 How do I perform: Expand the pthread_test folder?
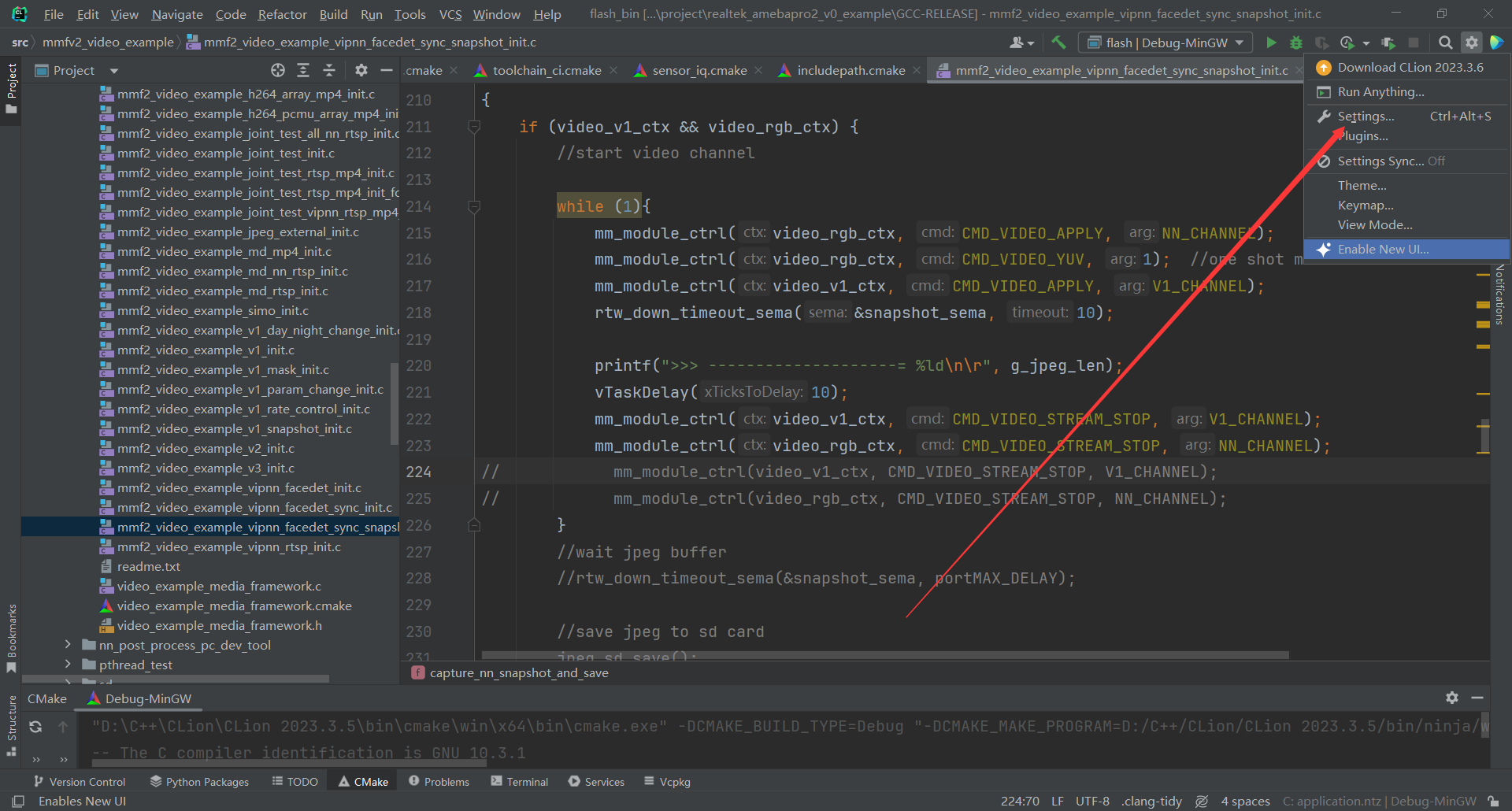68,665
